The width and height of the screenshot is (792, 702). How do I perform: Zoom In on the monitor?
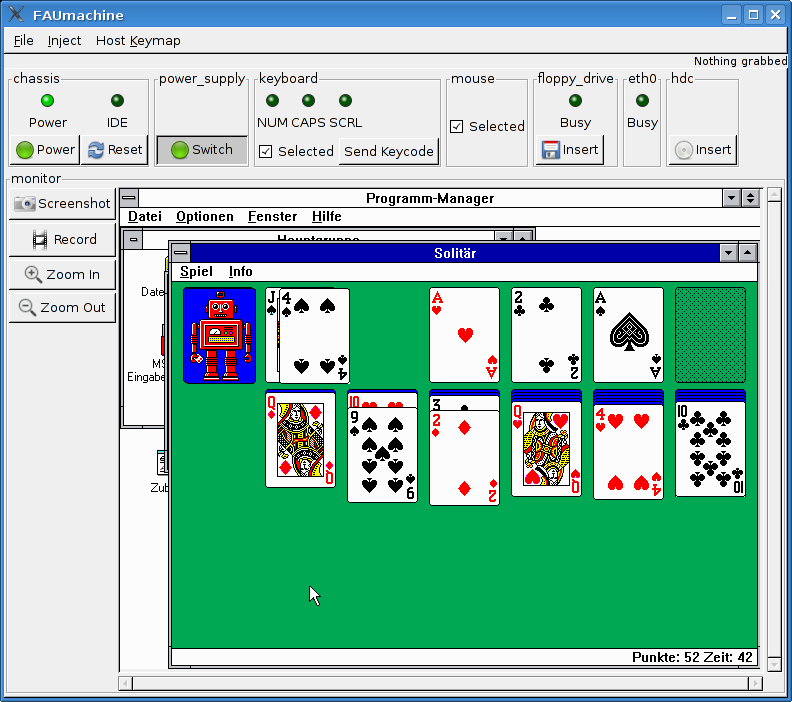click(x=62, y=274)
